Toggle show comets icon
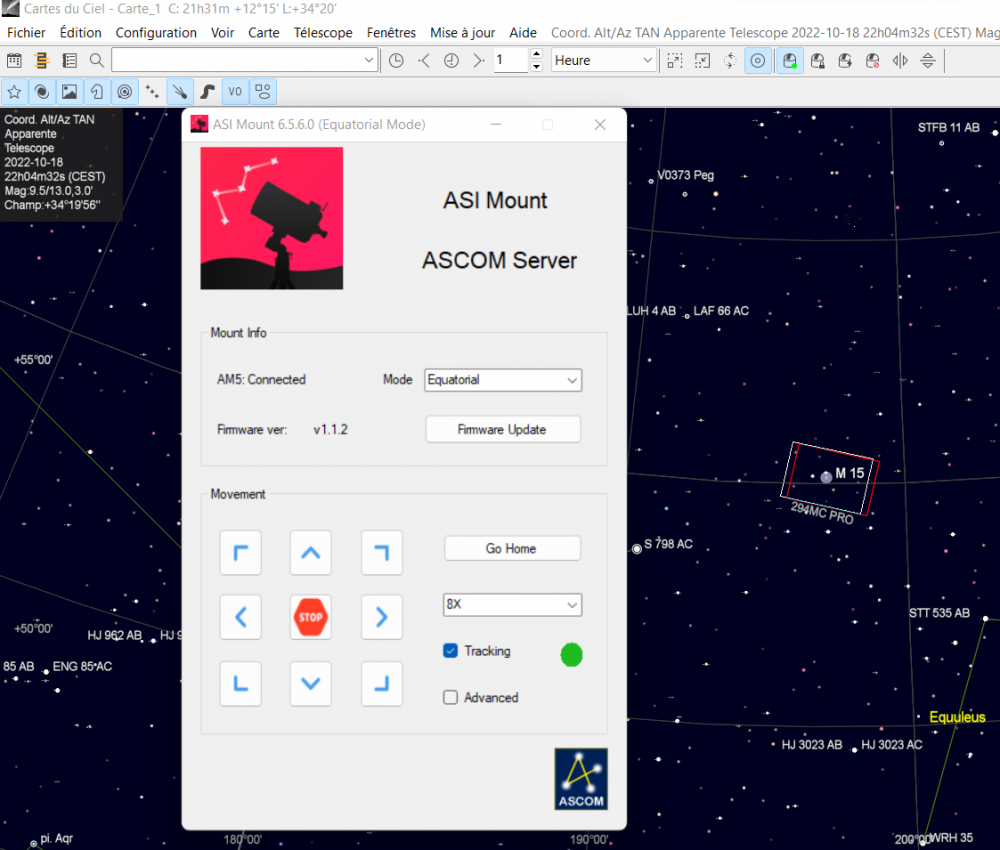Screen dimensions: 1000x850 (x=180, y=92)
